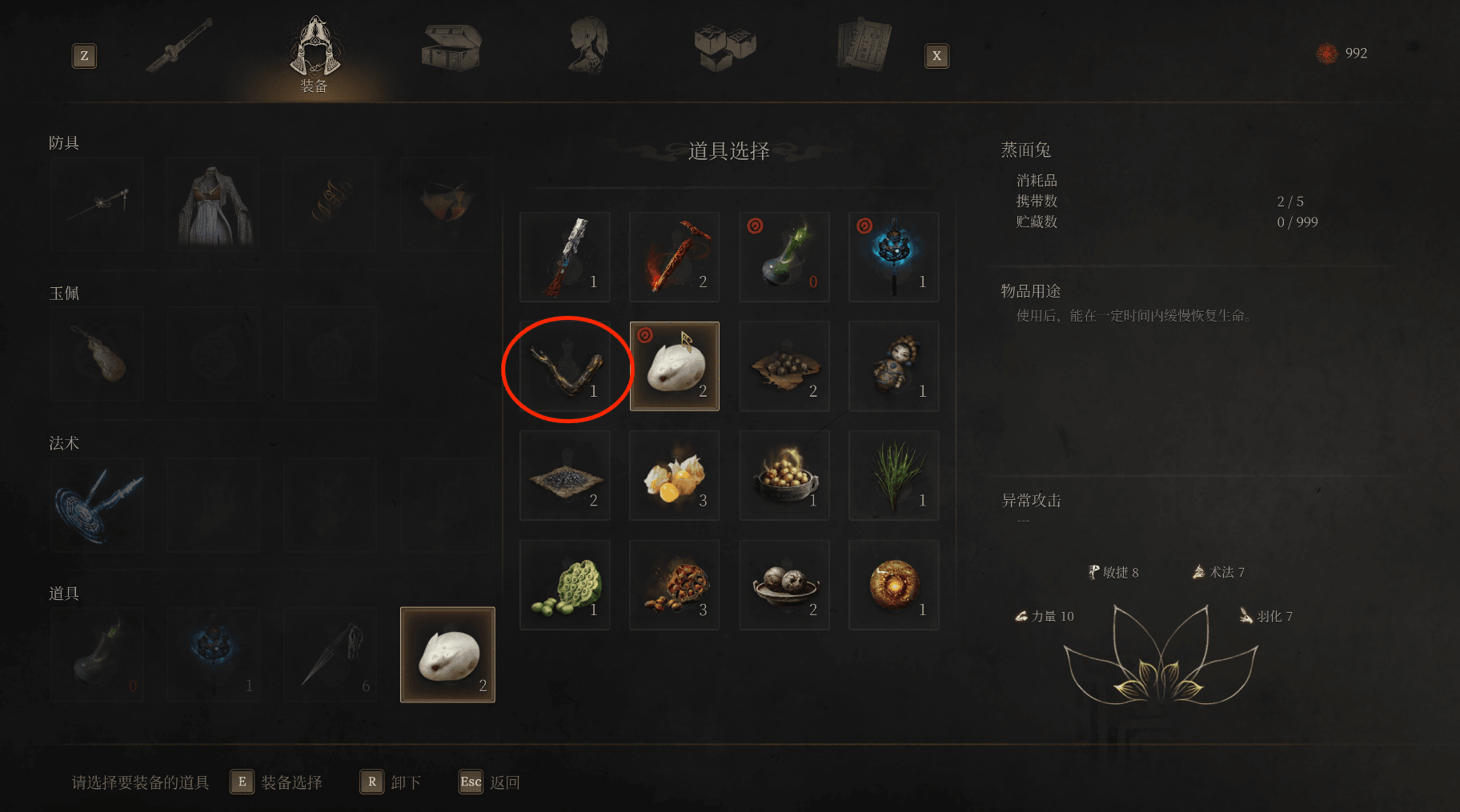The height and width of the screenshot is (812, 1460).
Task: Switch to the character portrait tab
Action: (589, 46)
